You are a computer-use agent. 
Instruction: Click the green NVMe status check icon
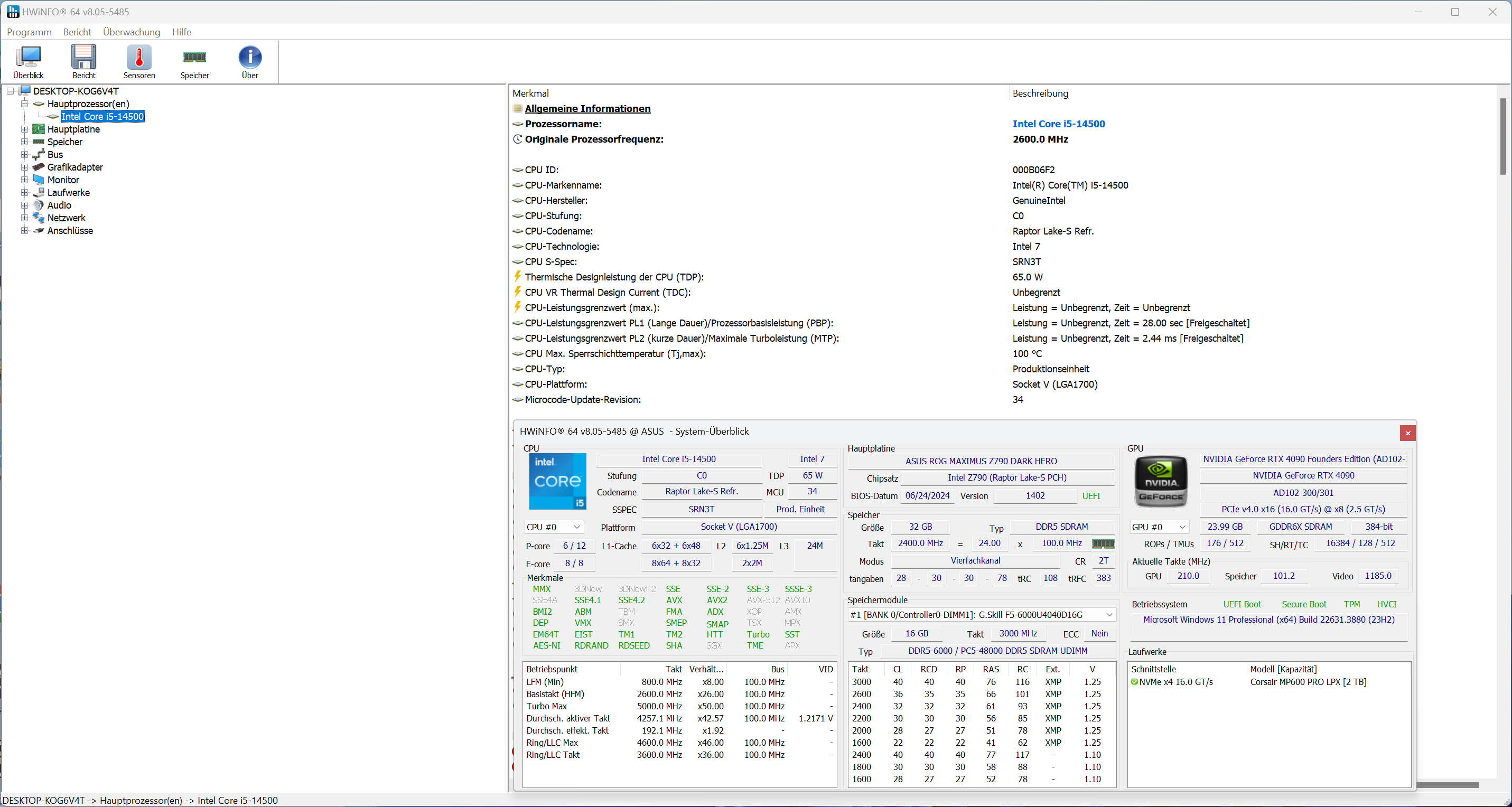coord(1135,682)
